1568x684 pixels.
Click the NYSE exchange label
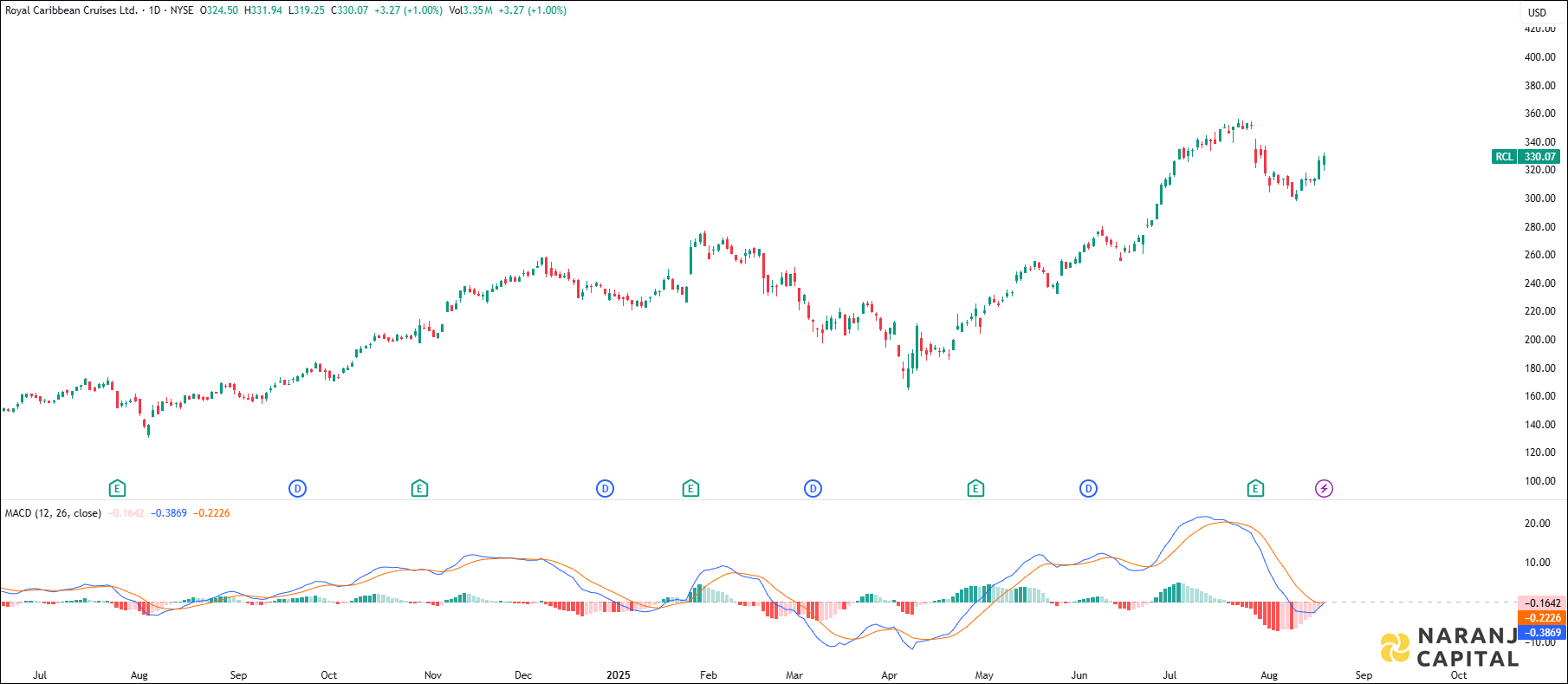[x=182, y=10]
